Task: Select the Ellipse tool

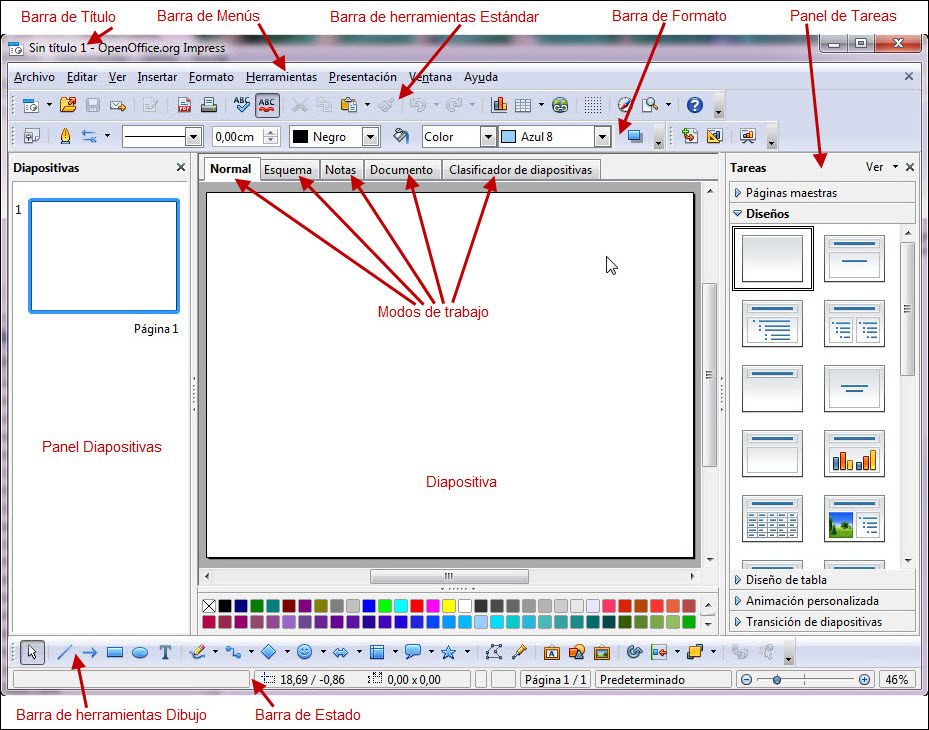Action: point(140,653)
